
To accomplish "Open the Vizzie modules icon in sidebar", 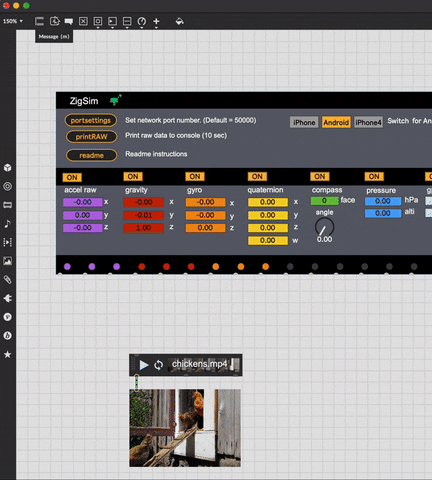I will pyautogui.click(x=7, y=317).
